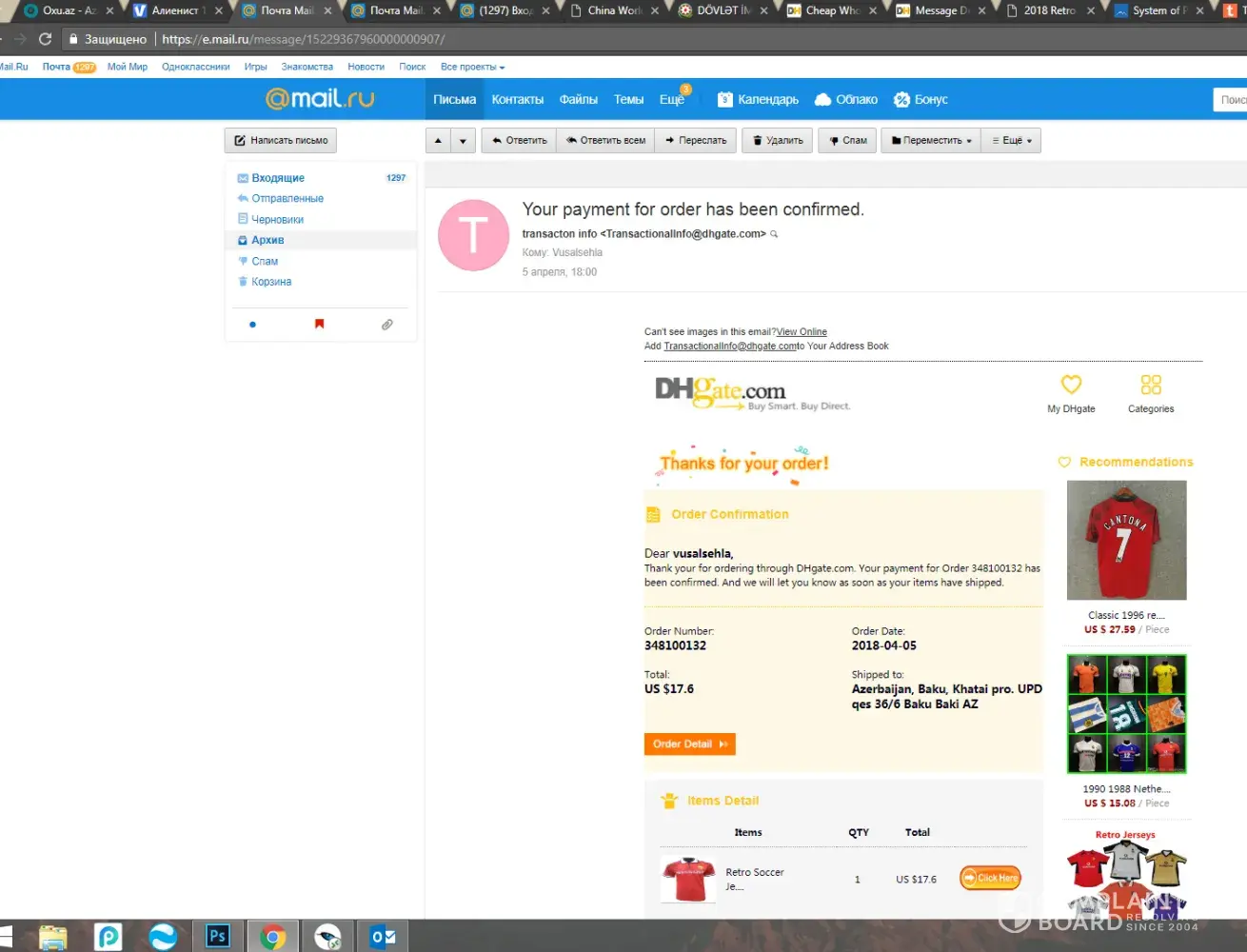Viewport: 1247px width, 952px height.
Task: Open Photoshop from the taskbar
Action: pos(217,936)
